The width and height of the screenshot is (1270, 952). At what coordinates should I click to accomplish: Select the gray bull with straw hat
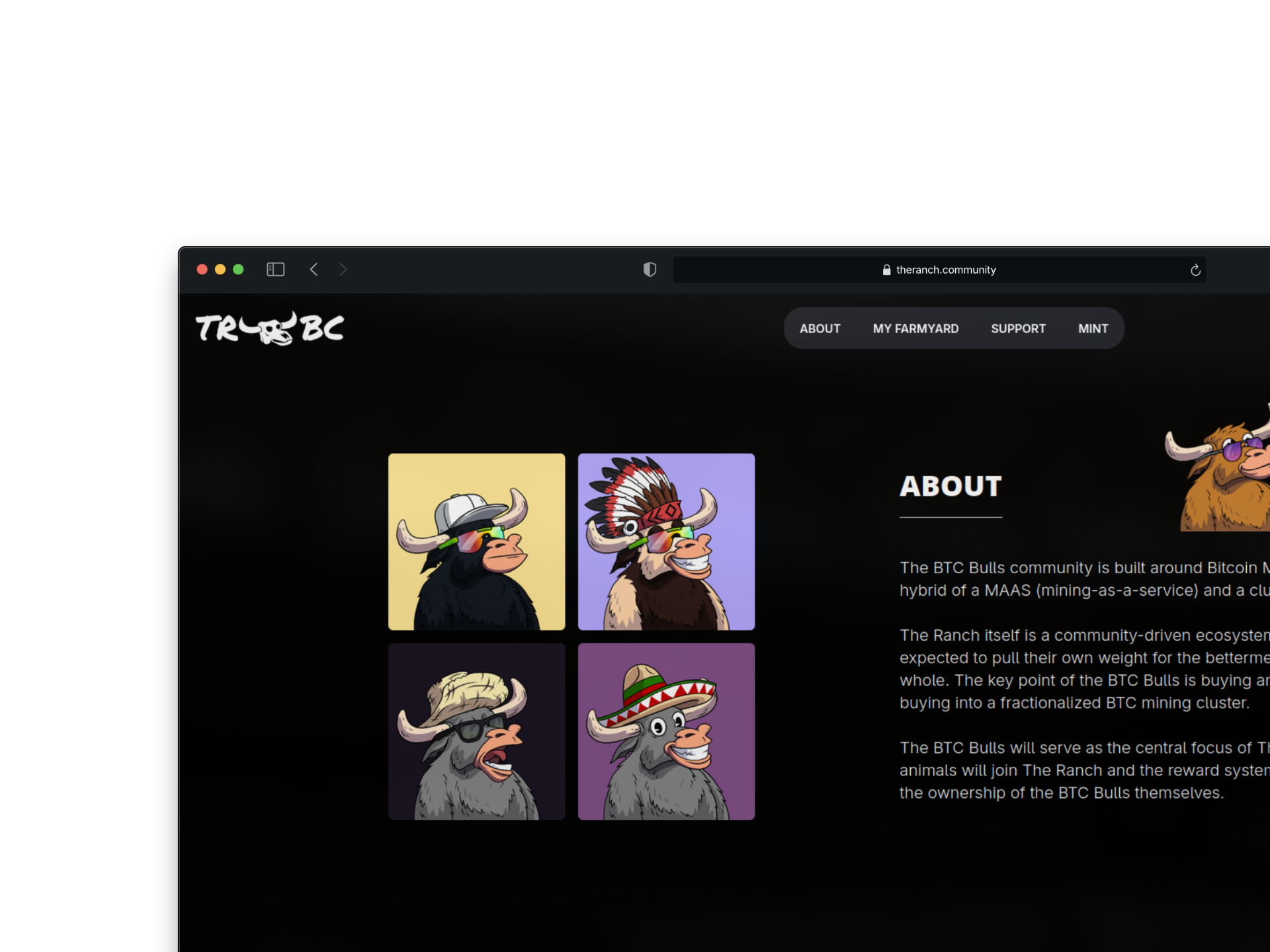point(476,731)
